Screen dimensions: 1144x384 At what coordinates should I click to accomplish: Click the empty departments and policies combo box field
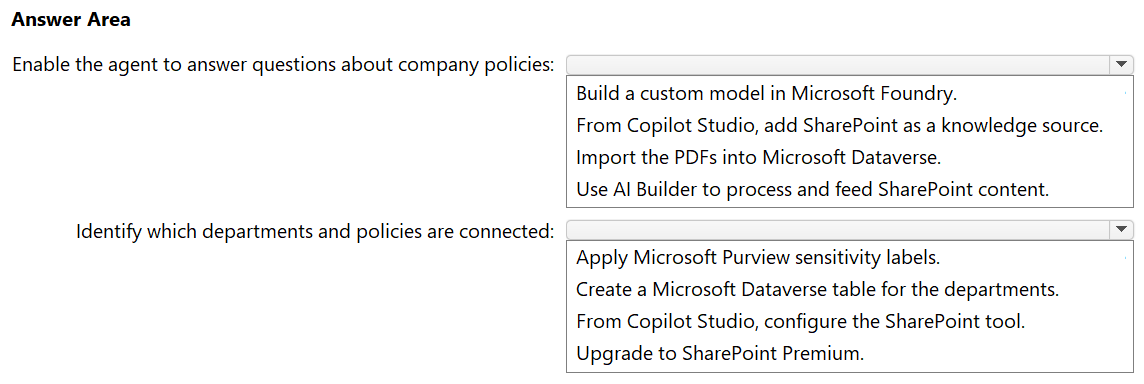pos(838,231)
